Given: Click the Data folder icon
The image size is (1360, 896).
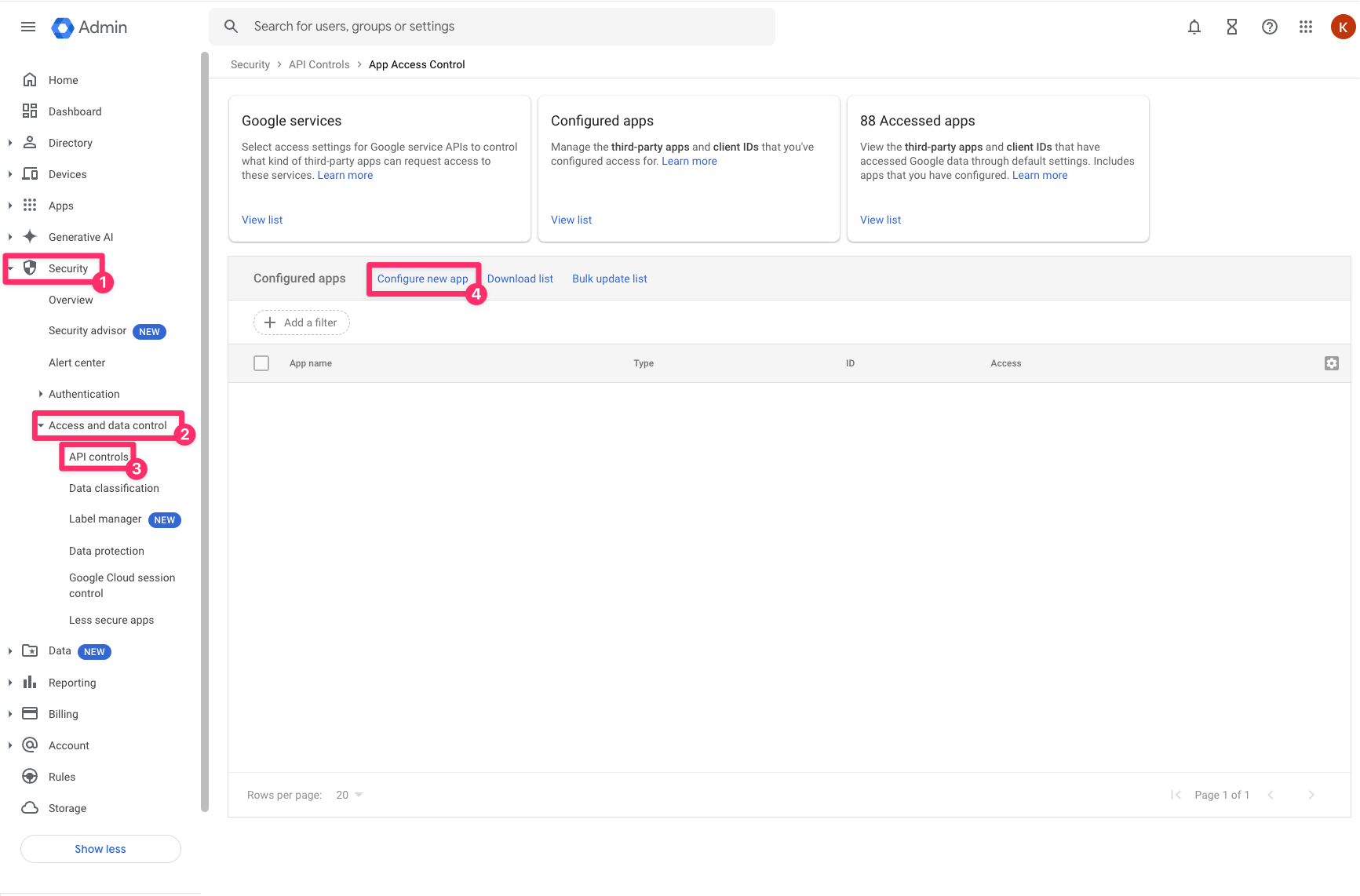Looking at the screenshot, I should 30,650.
